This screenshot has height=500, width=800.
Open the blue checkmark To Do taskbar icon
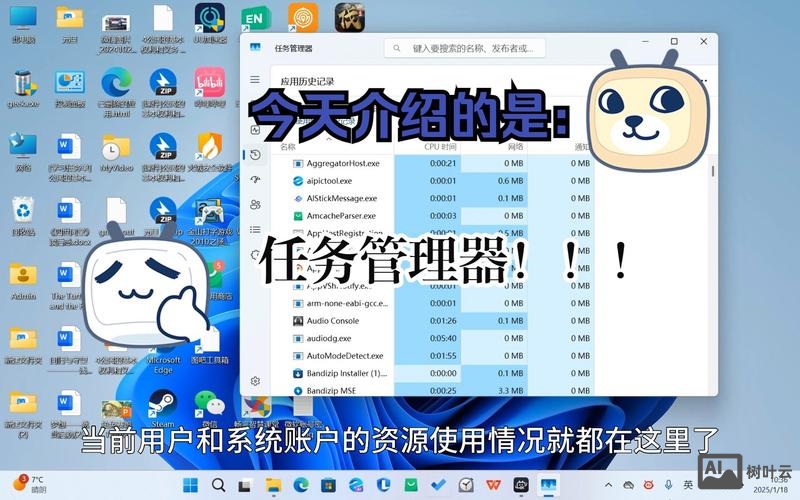tap(438, 485)
